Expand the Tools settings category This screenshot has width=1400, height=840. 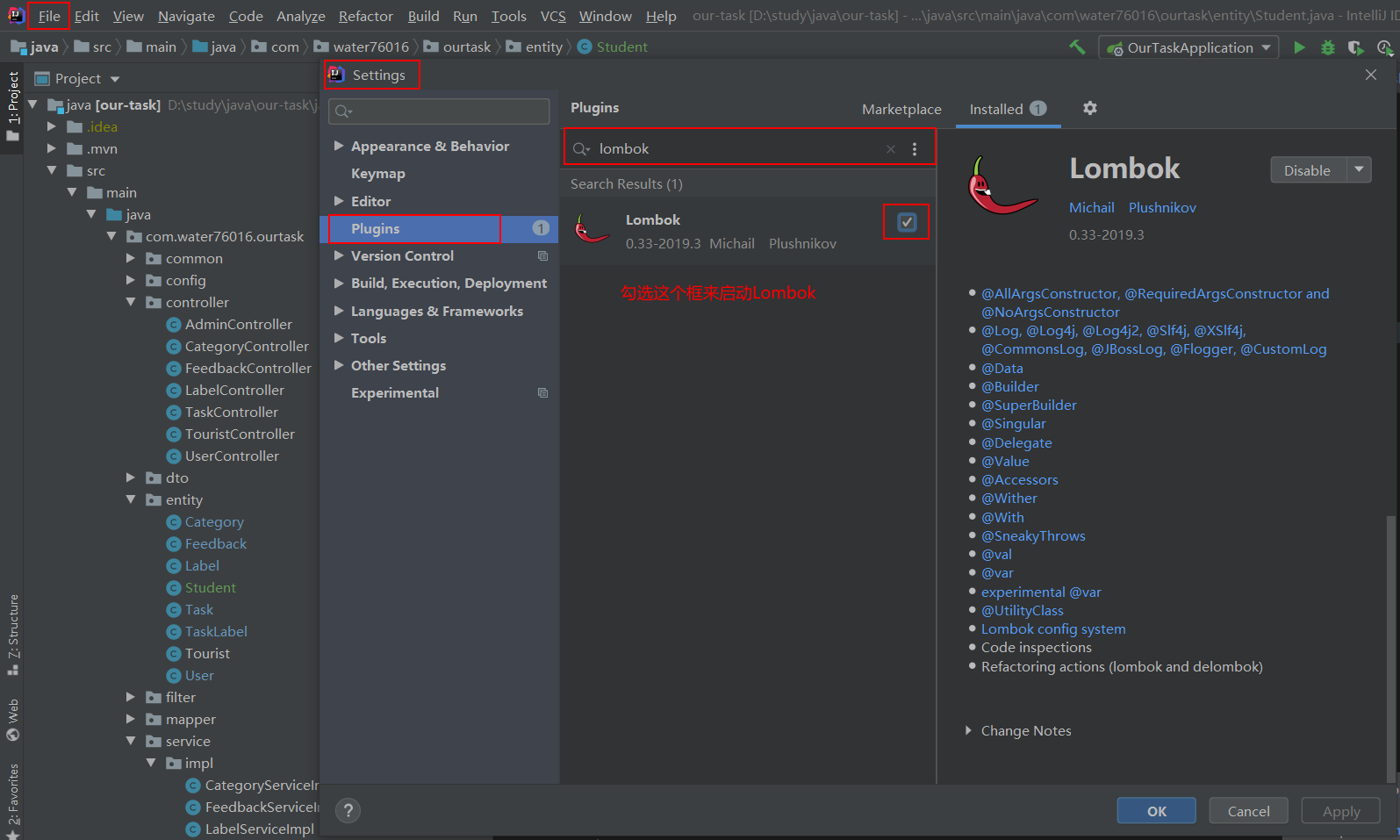pos(339,339)
